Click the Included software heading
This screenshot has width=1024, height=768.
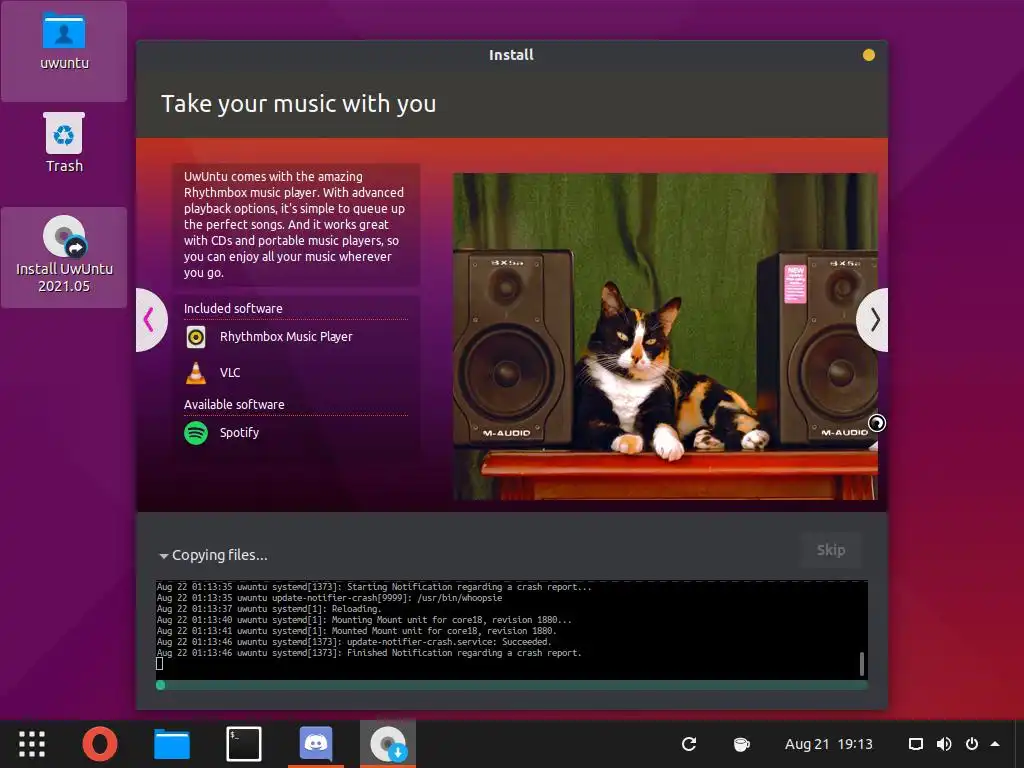point(233,308)
